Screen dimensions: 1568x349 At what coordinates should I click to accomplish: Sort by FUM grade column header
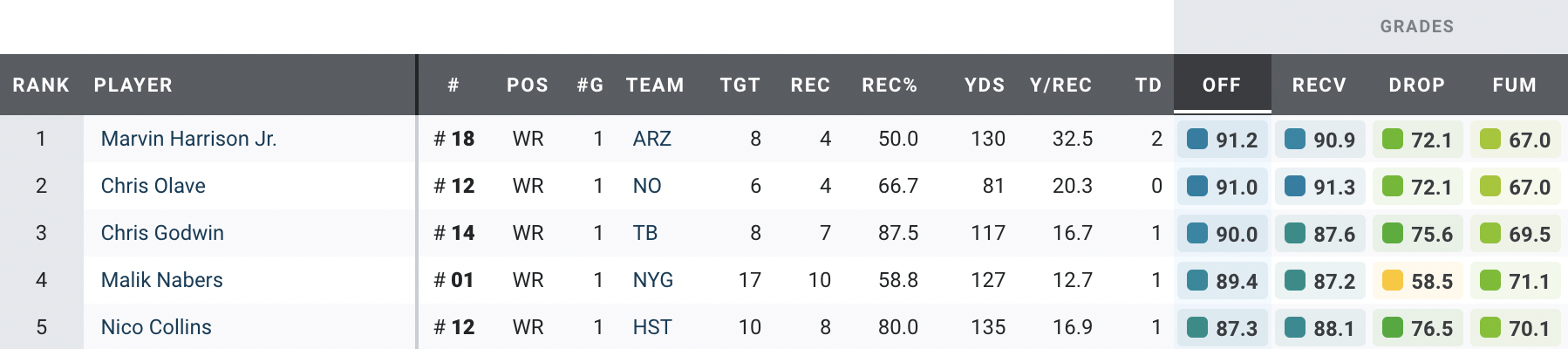(x=1514, y=85)
